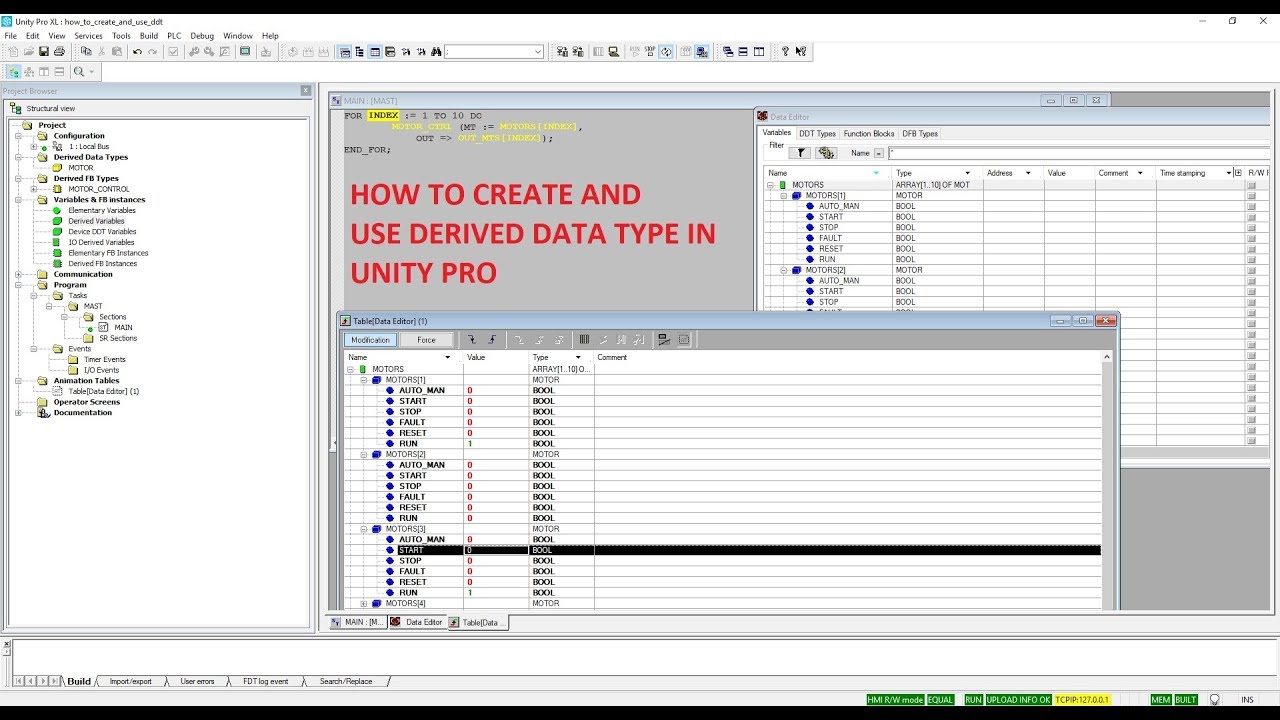The height and width of the screenshot is (720, 1280).
Task: Click the Name filter input field in Data Editor
Action: click(x=1078, y=153)
